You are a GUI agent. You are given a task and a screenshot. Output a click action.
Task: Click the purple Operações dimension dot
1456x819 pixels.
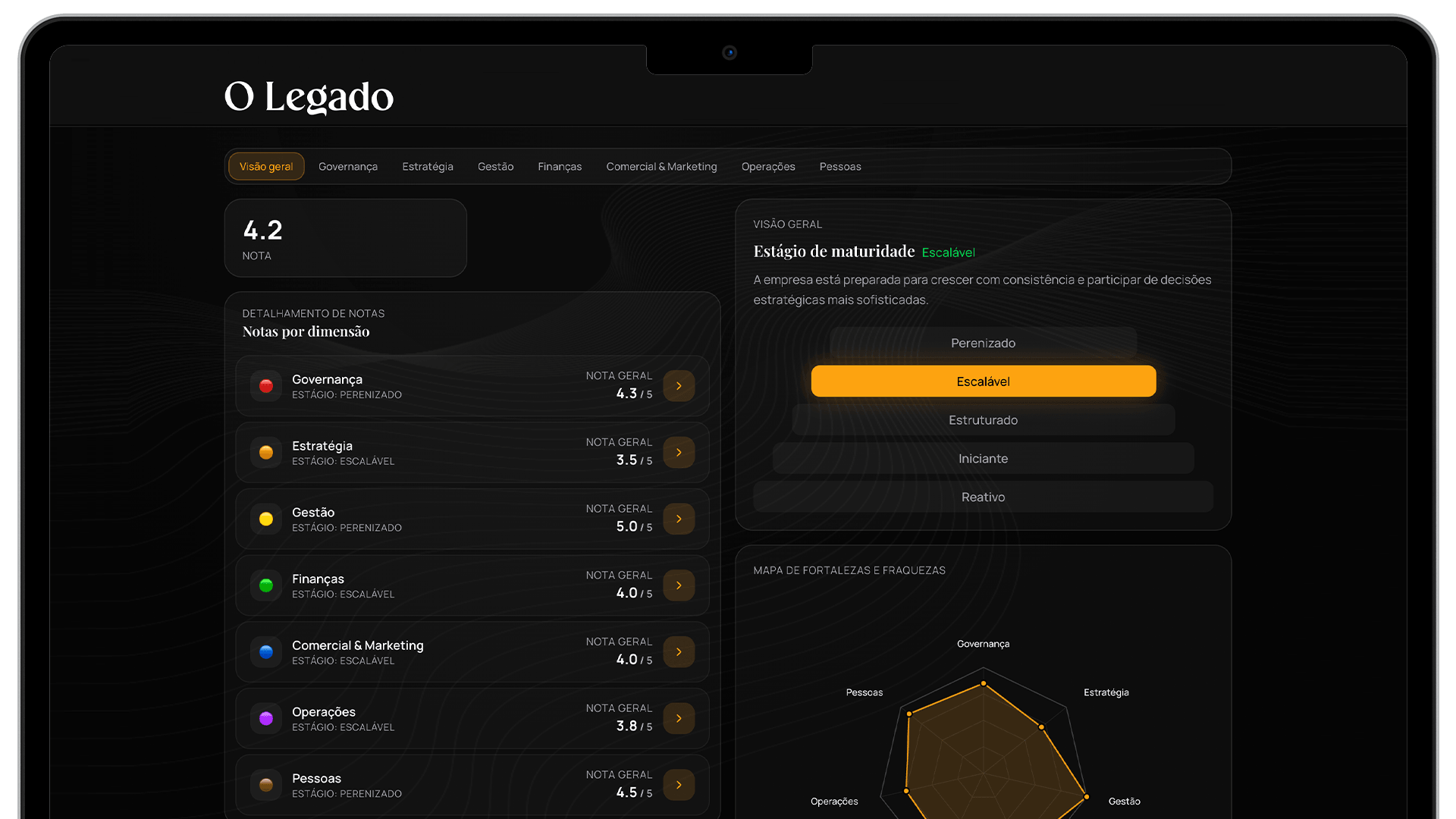[x=266, y=718]
